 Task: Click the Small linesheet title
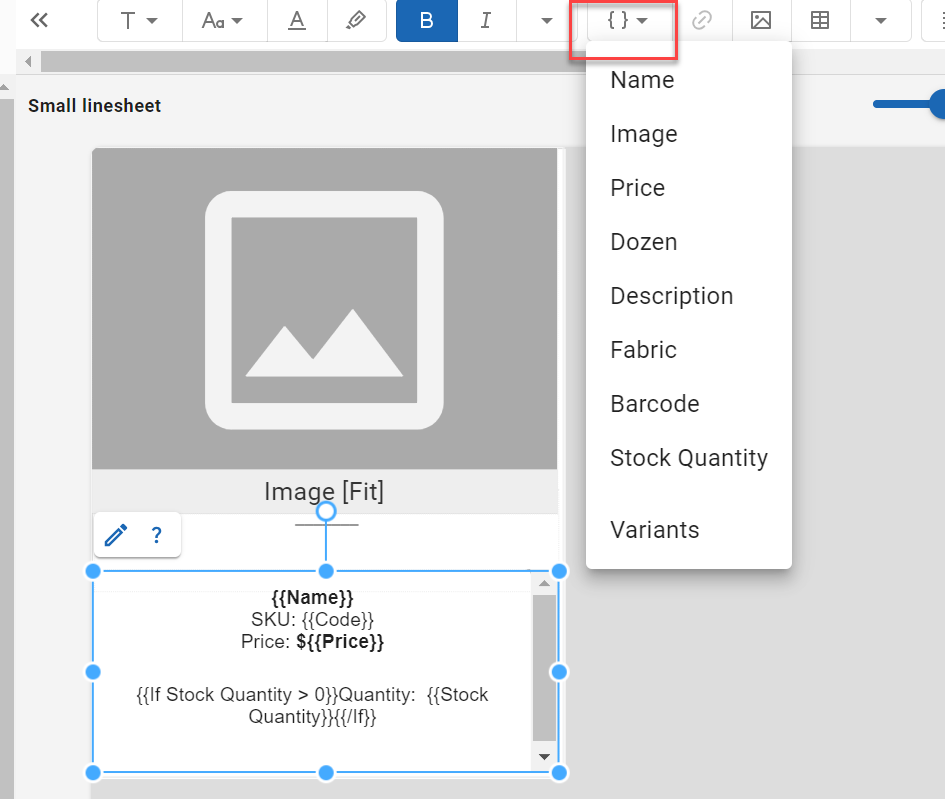pos(95,105)
